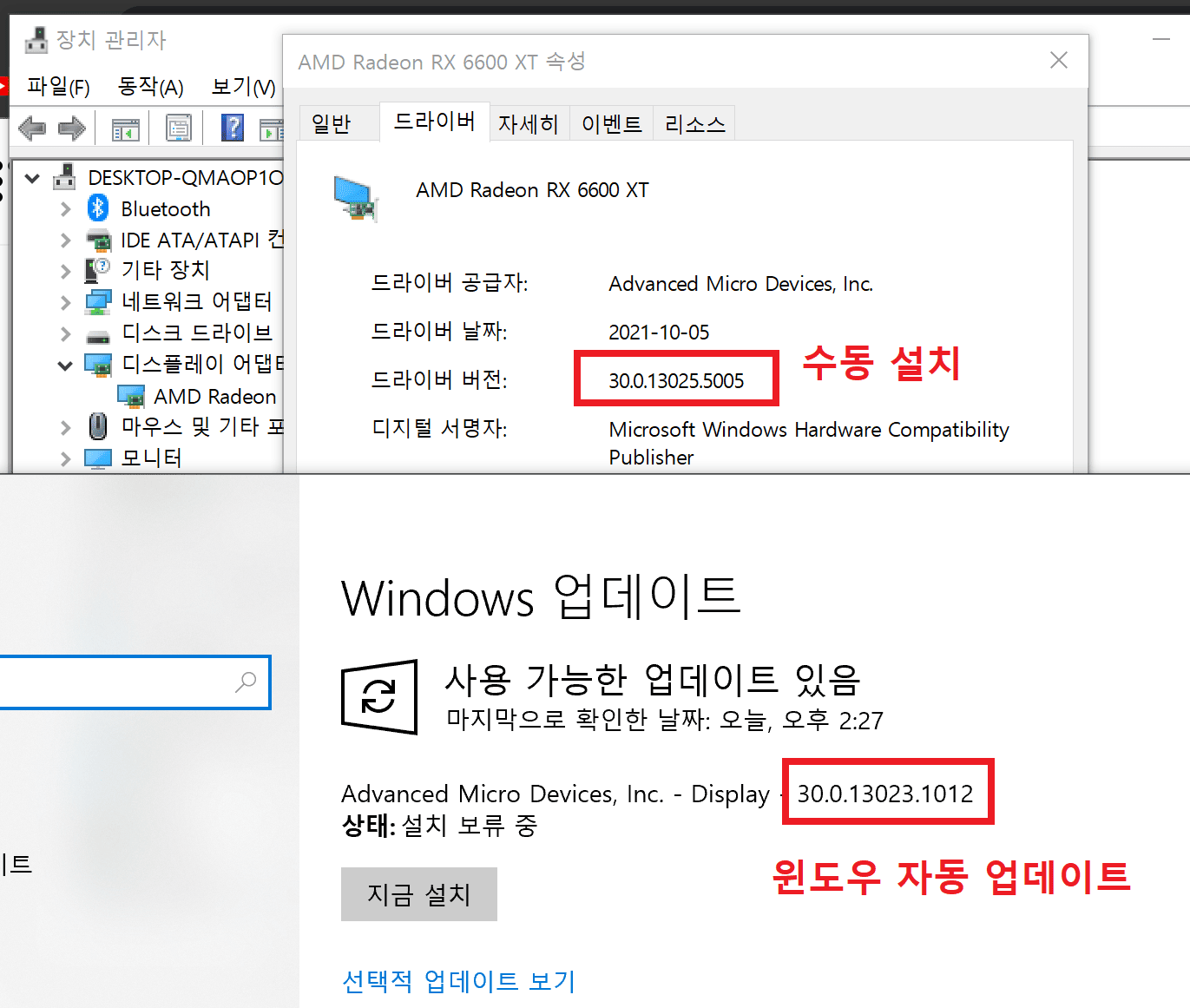Open the 파일(F) menu
Image resolution: width=1190 pixels, height=1008 pixels.
coord(58,86)
